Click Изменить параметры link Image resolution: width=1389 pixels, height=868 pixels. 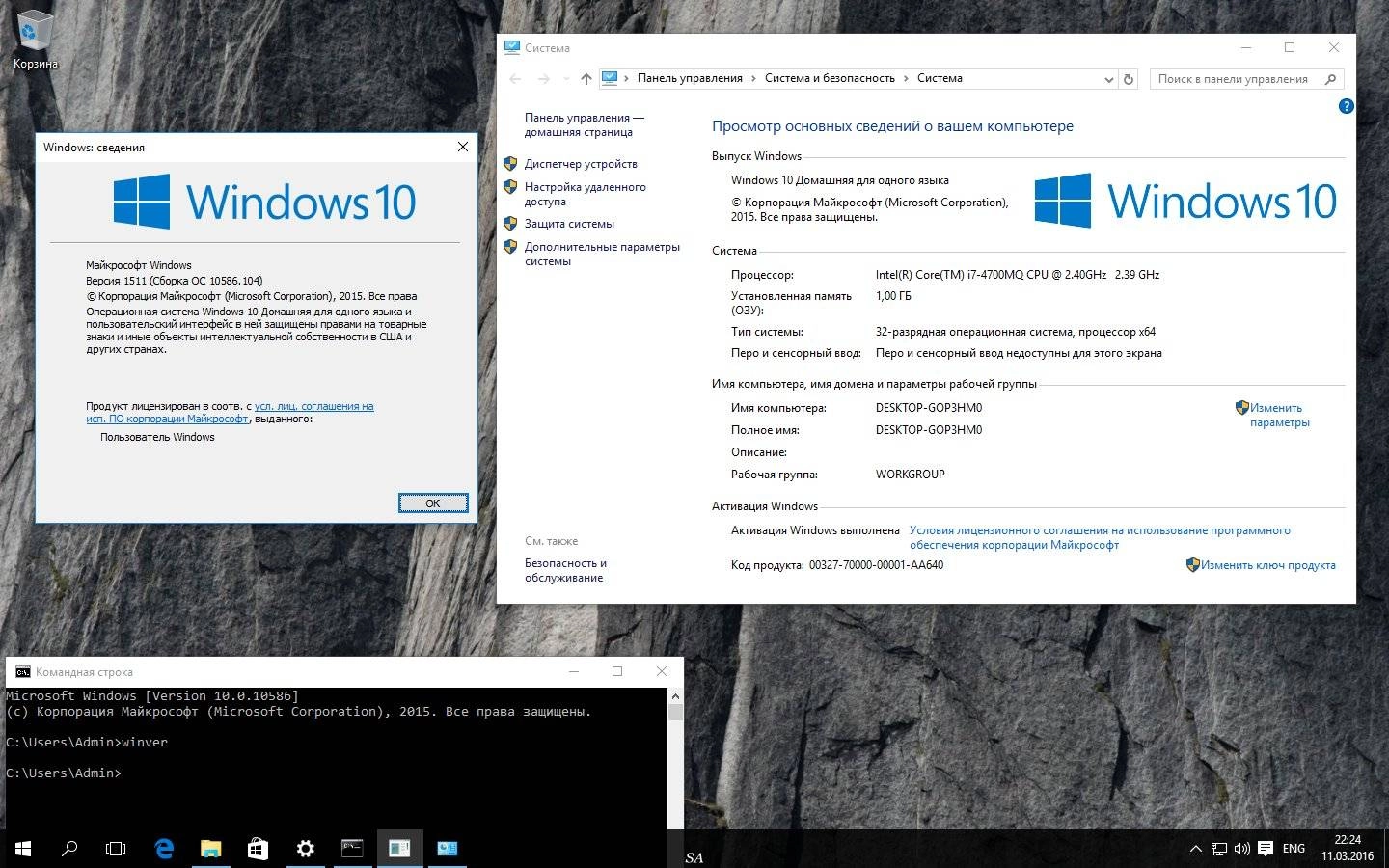[x=1279, y=415]
